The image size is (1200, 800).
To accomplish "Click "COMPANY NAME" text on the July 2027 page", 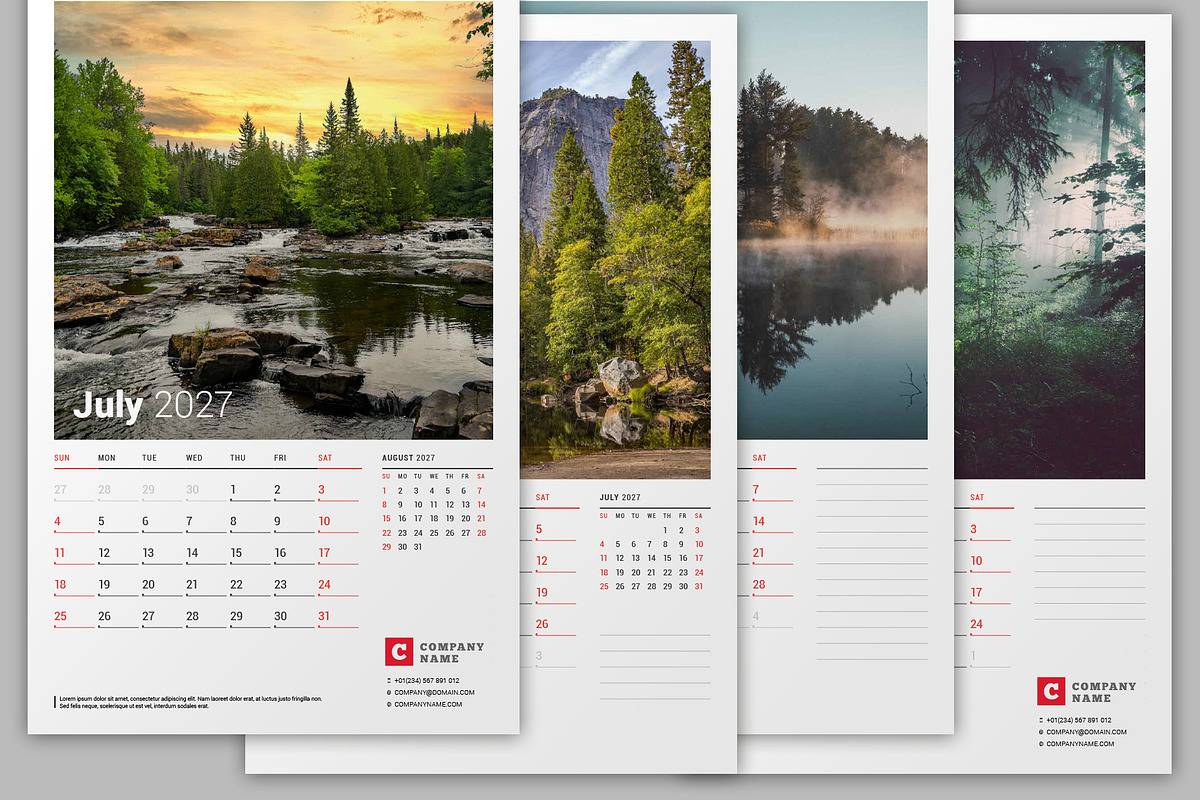I will coord(452,652).
